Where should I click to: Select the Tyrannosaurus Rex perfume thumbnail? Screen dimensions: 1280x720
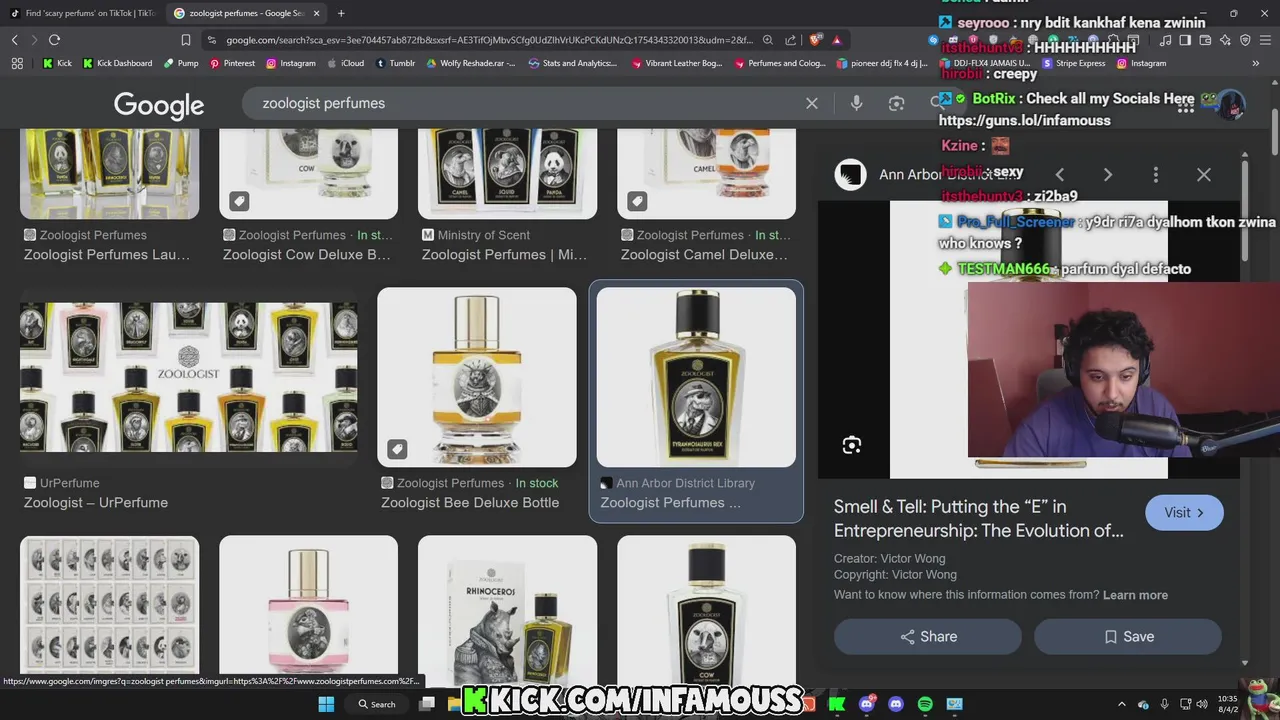pyautogui.click(x=696, y=377)
